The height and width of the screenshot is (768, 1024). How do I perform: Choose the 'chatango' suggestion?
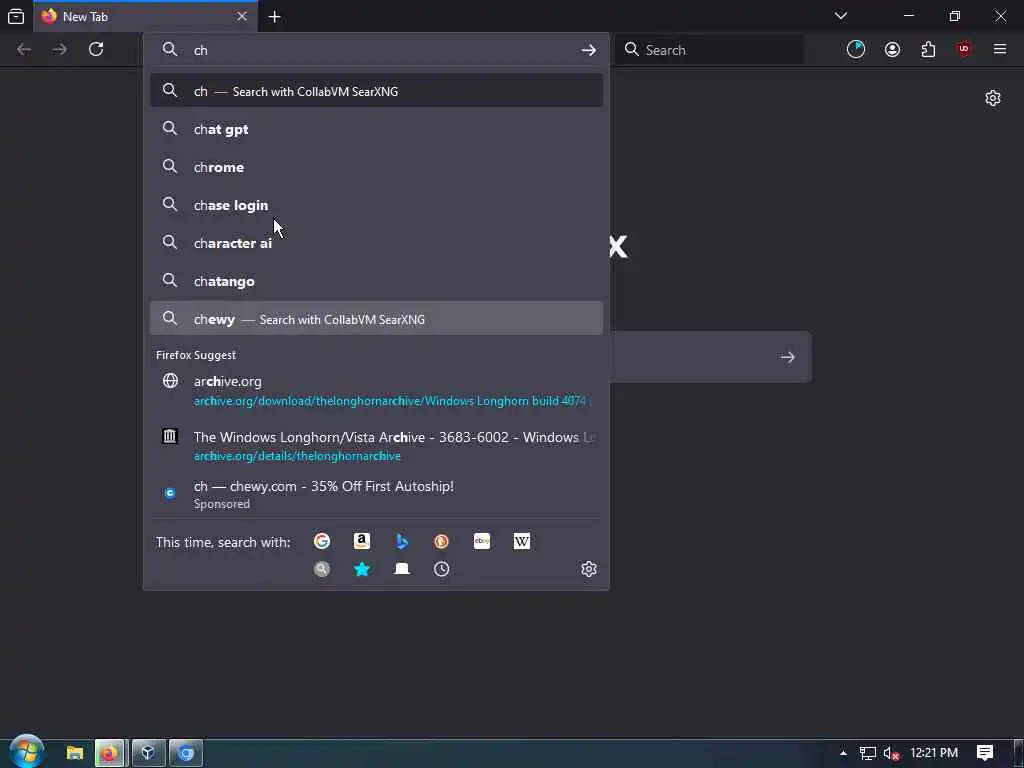tap(376, 281)
